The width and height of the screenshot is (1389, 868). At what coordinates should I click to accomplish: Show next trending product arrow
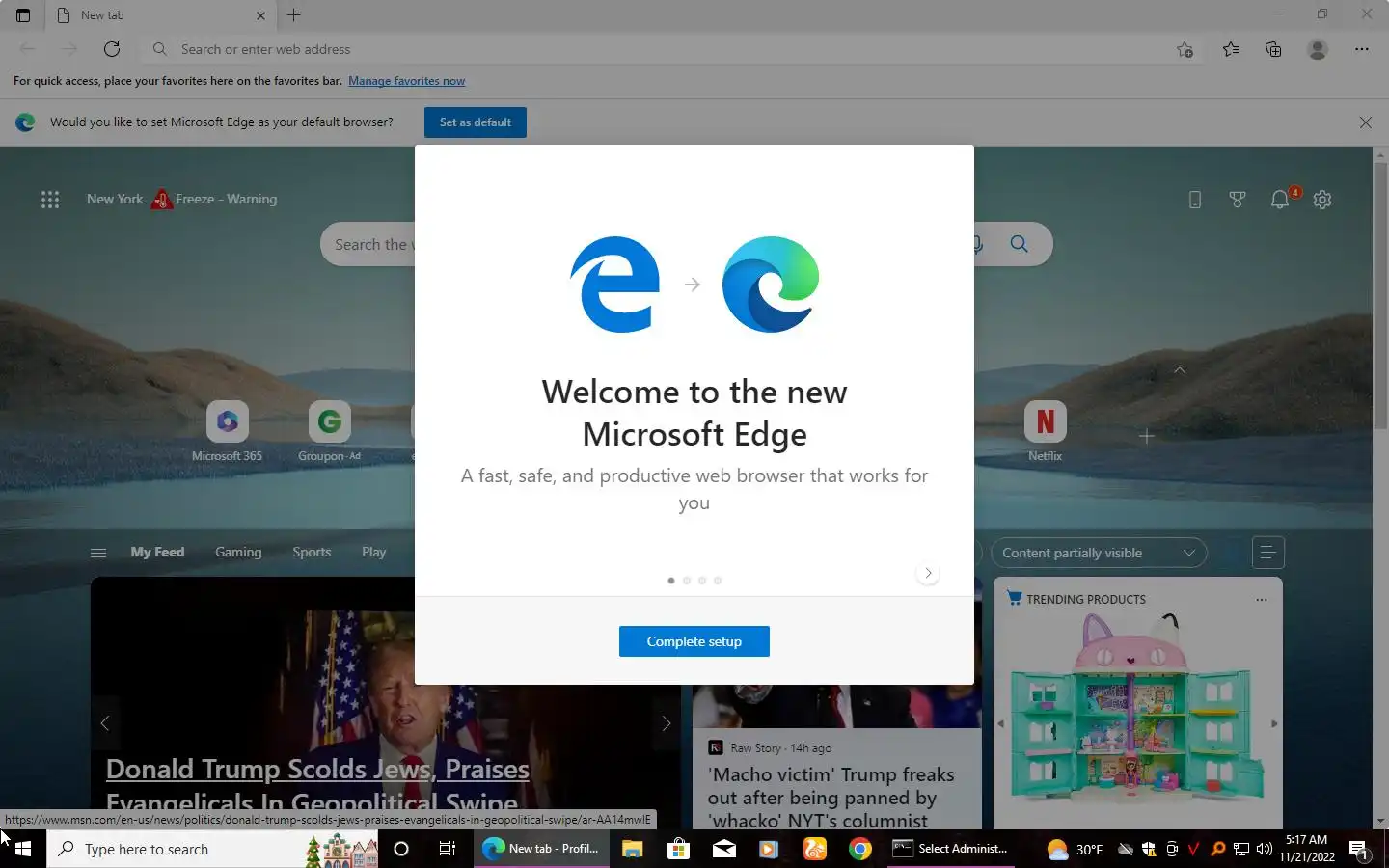click(1274, 723)
